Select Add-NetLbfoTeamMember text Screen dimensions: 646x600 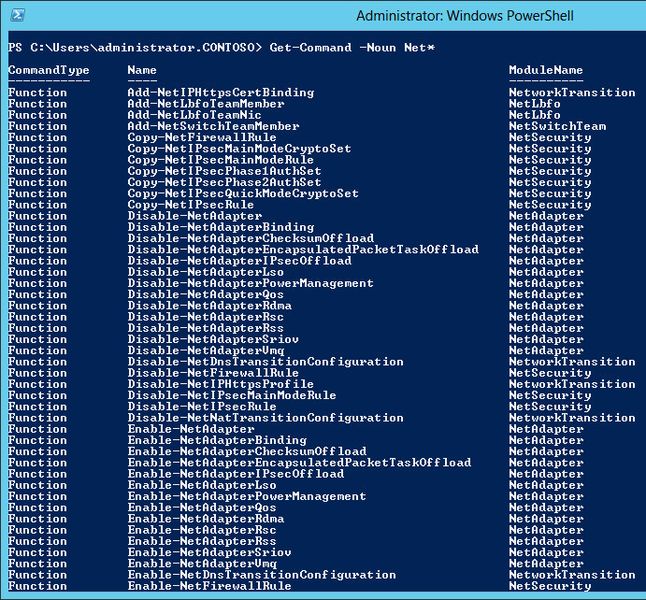(x=206, y=103)
